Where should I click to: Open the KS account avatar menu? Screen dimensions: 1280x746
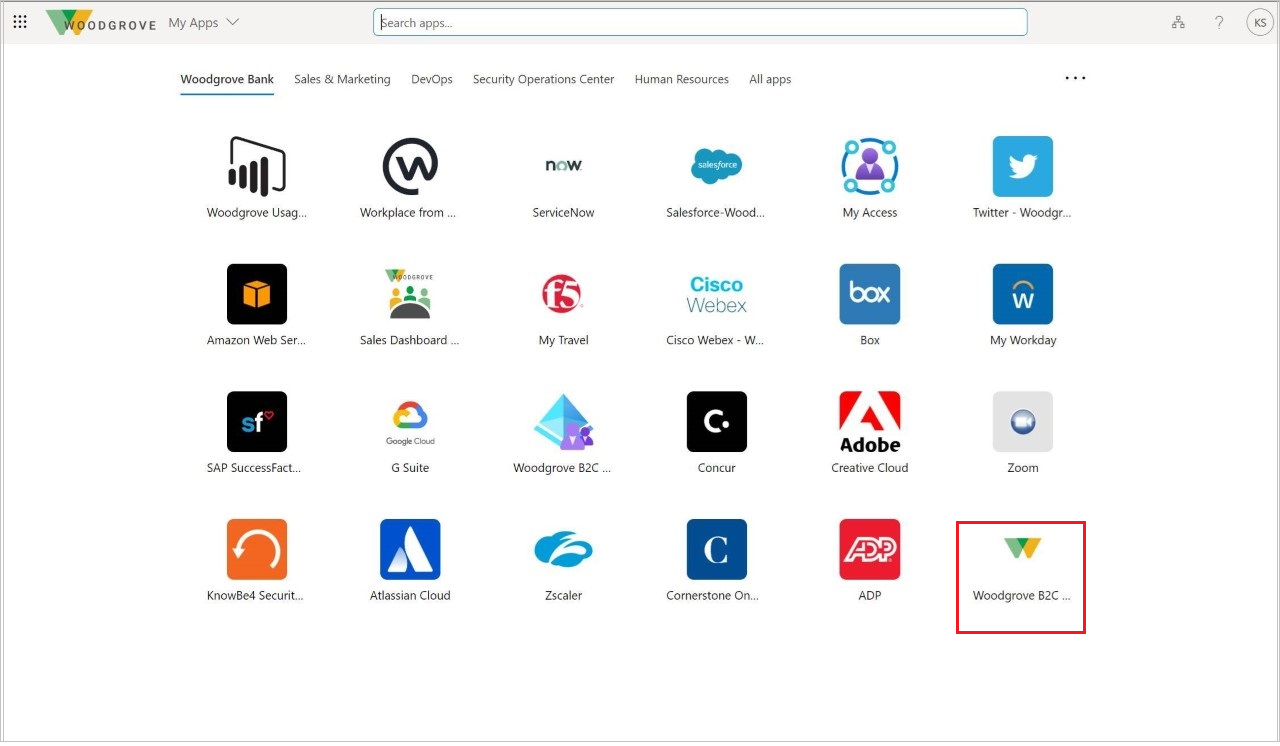1259,21
